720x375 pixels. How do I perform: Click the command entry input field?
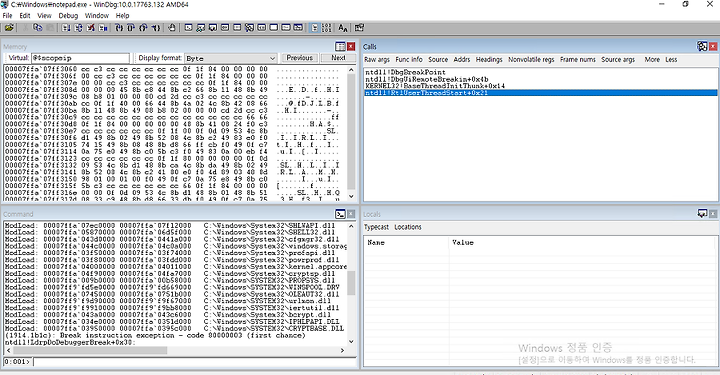(195, 362)
